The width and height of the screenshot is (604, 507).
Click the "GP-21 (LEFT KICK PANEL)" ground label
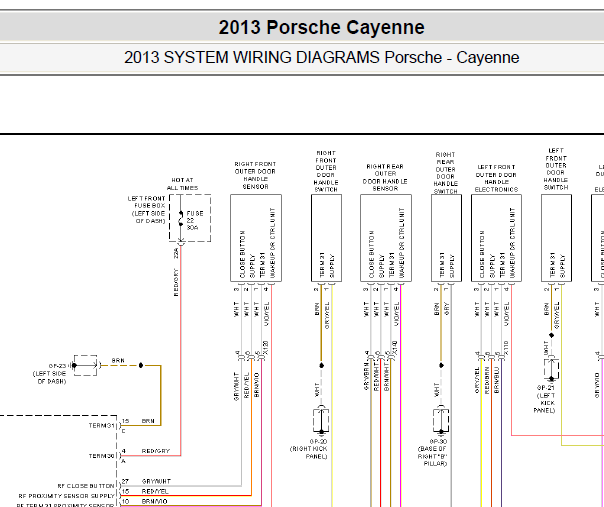[x=545, y=399]
